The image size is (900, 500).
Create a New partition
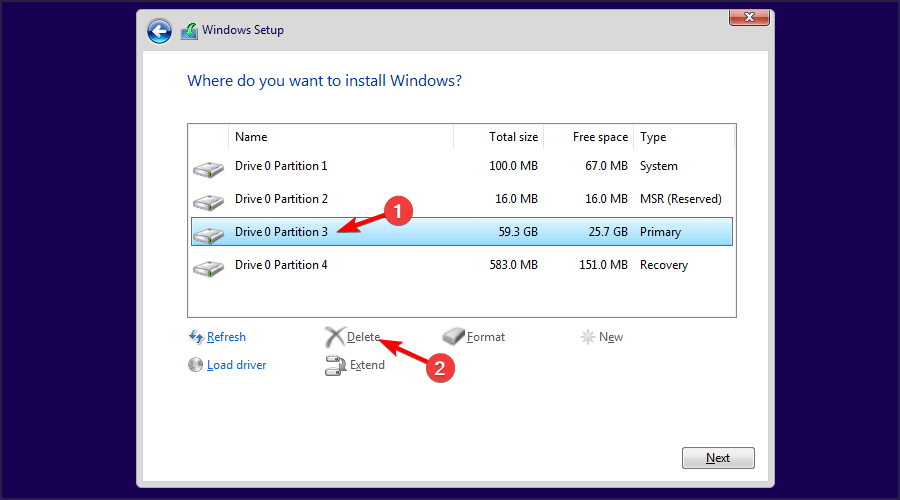611,337
